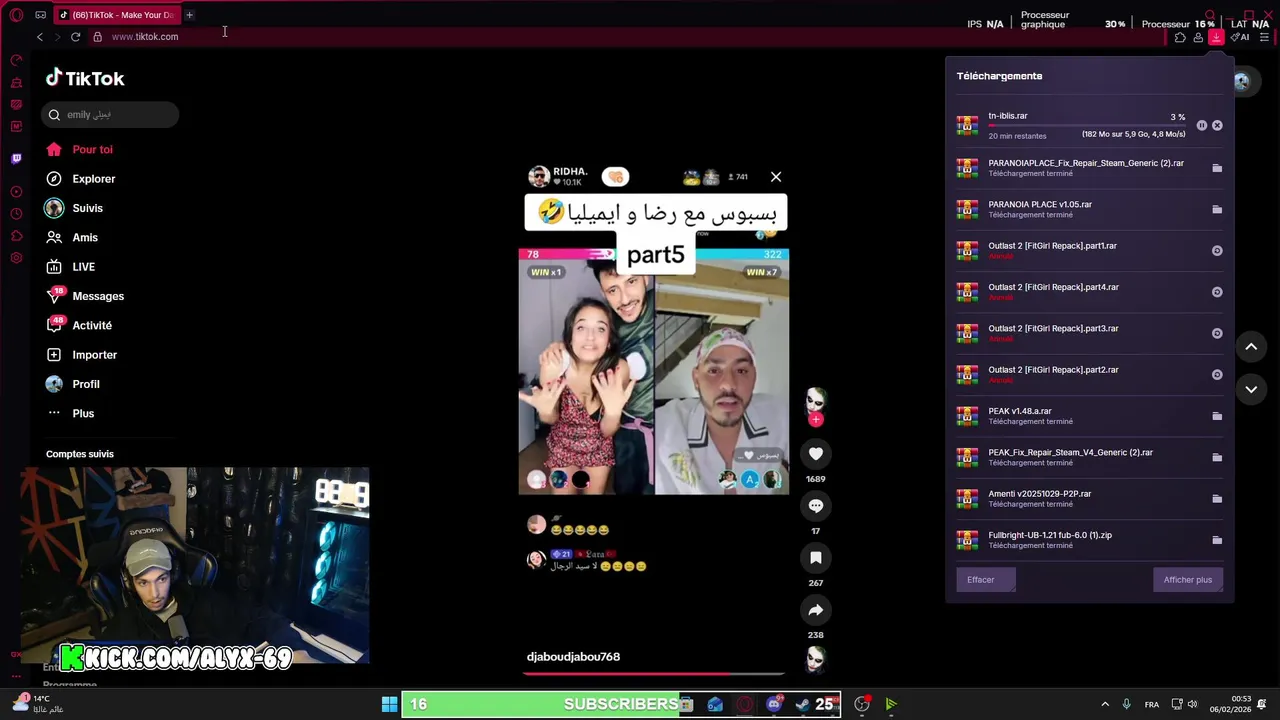Retry Outlast 2 part4.rar download
This screenshot has height=720, width=1280.
tap(1217, 292)
